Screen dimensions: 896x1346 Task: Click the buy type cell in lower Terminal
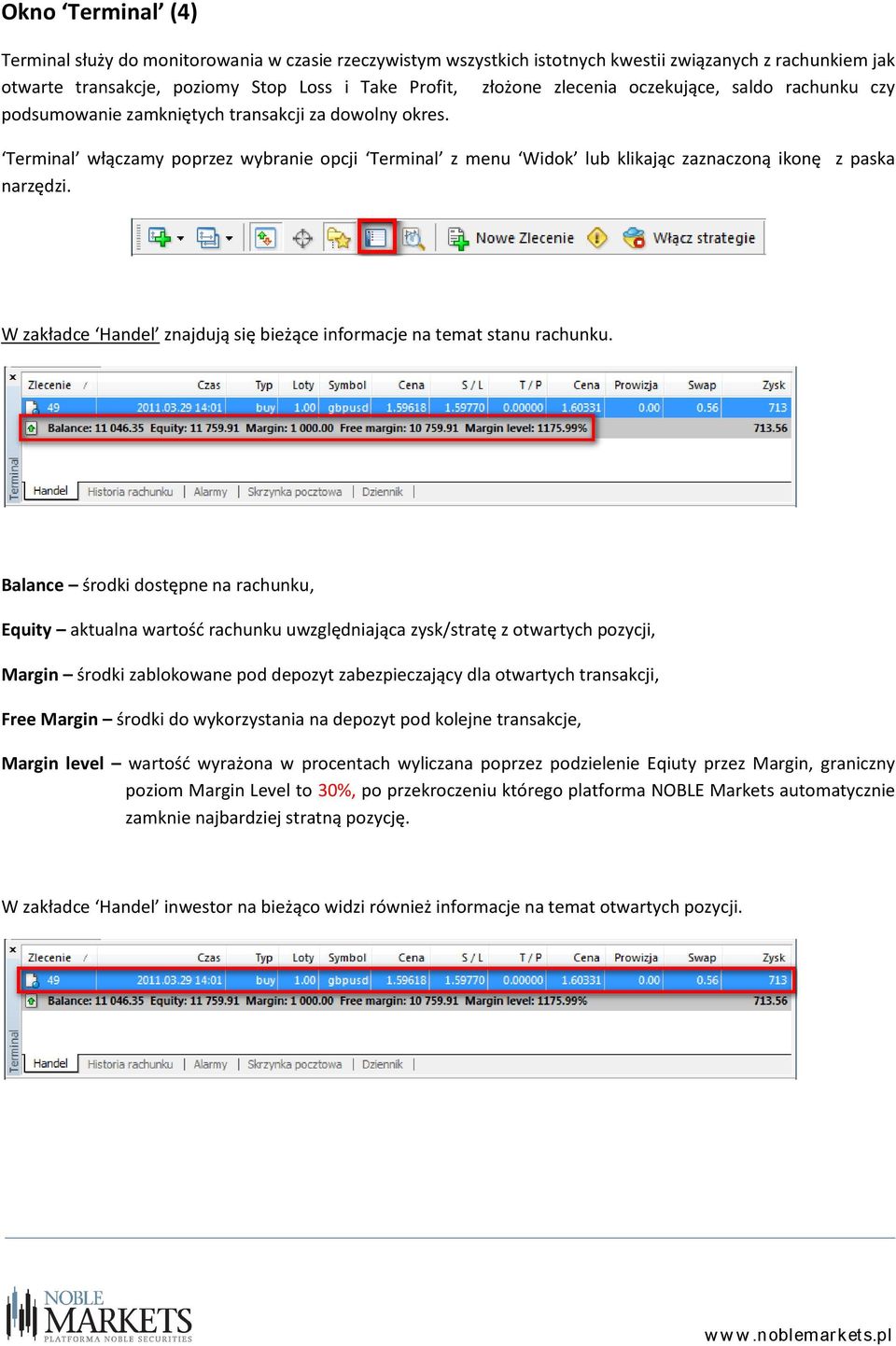click(266, 981)
